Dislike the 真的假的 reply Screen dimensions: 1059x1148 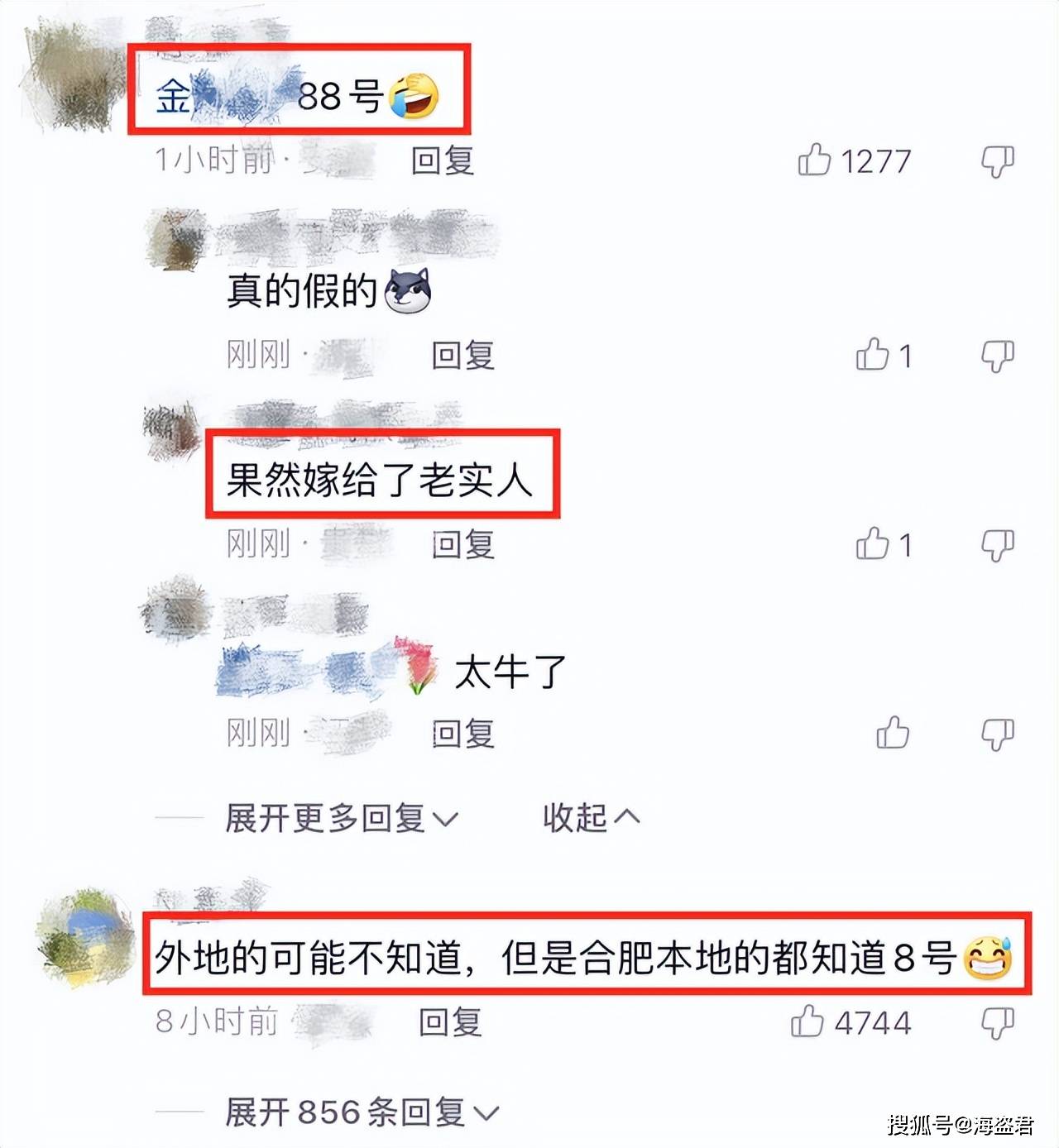click(997, 356)
